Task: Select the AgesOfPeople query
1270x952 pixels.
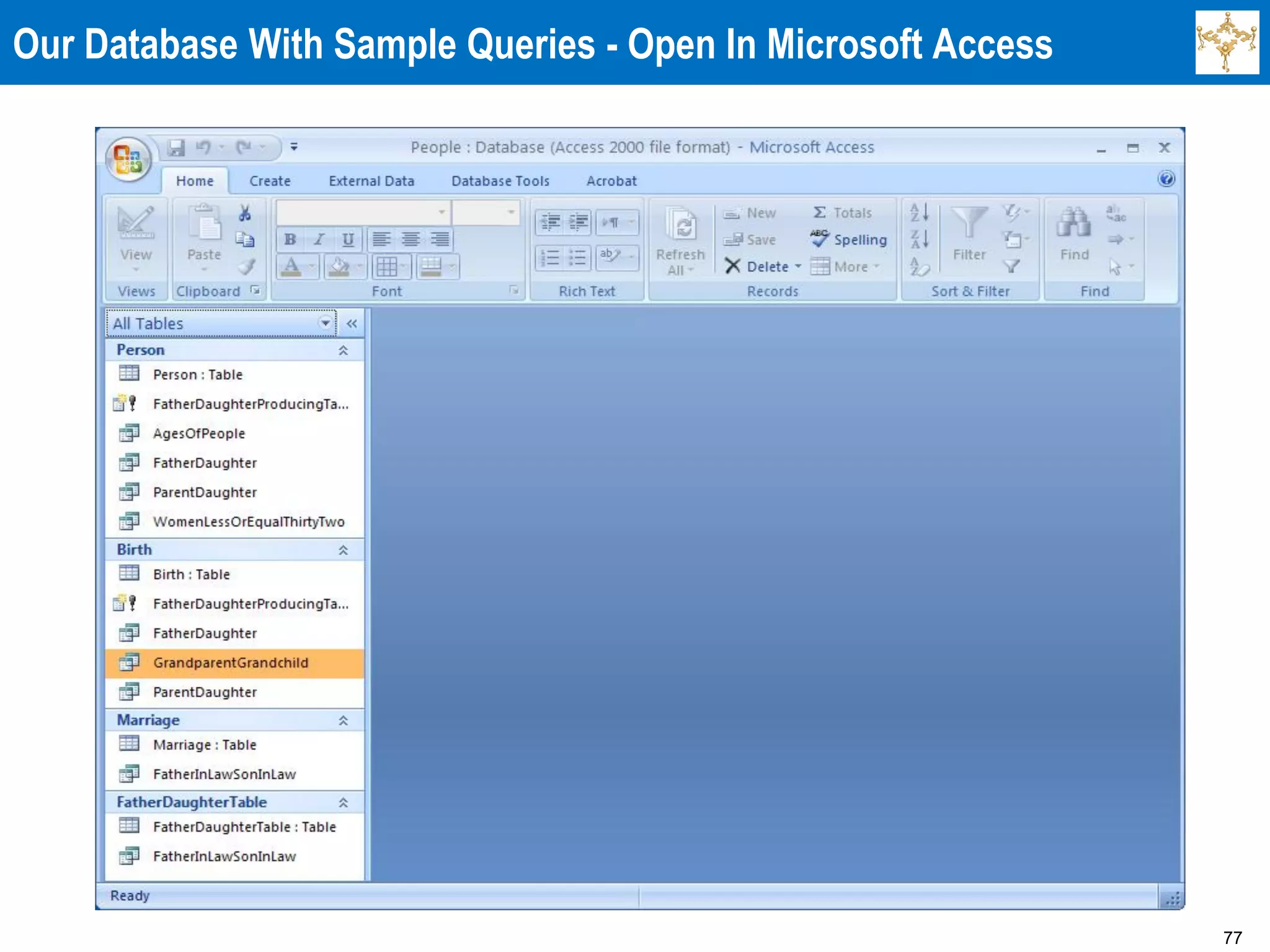Action: tap(234, 433)
